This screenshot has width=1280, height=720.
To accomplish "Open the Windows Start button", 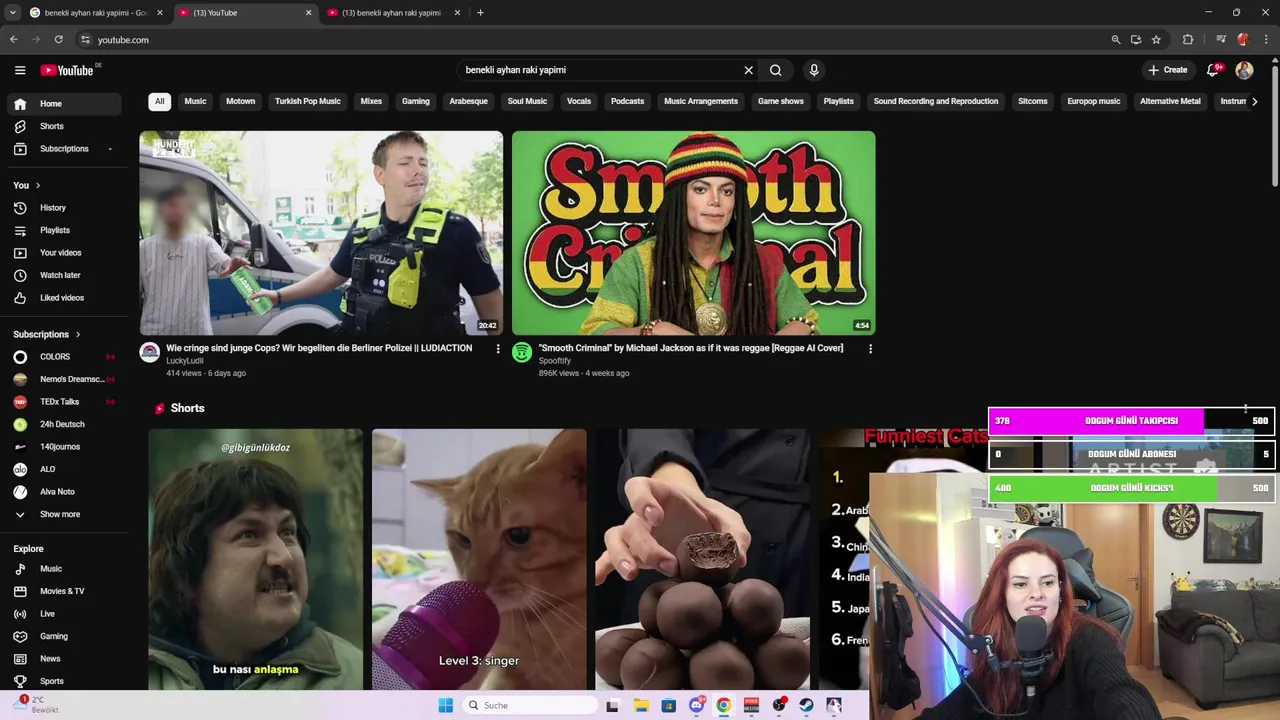I will pos(445,705).
